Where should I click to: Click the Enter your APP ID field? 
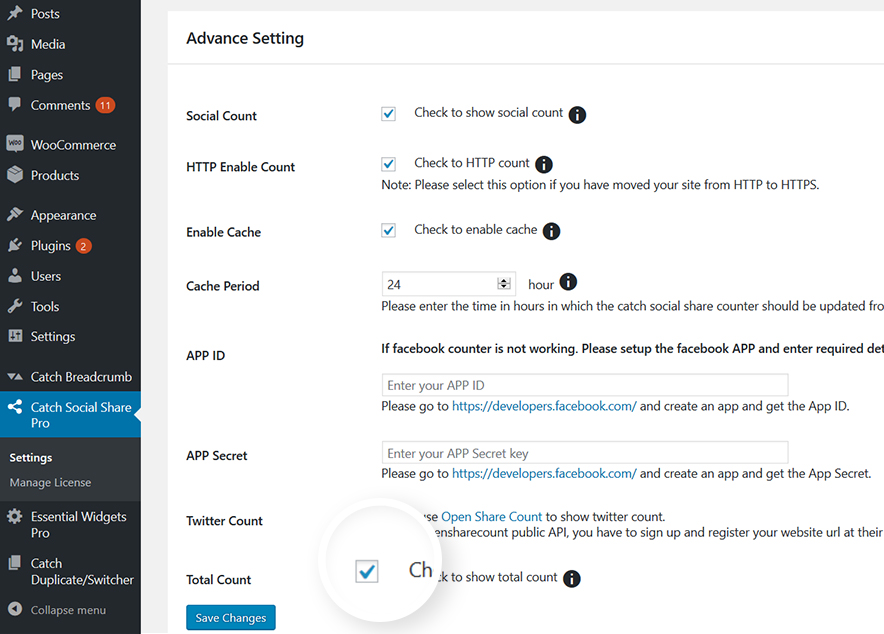[x=585, y=385]
